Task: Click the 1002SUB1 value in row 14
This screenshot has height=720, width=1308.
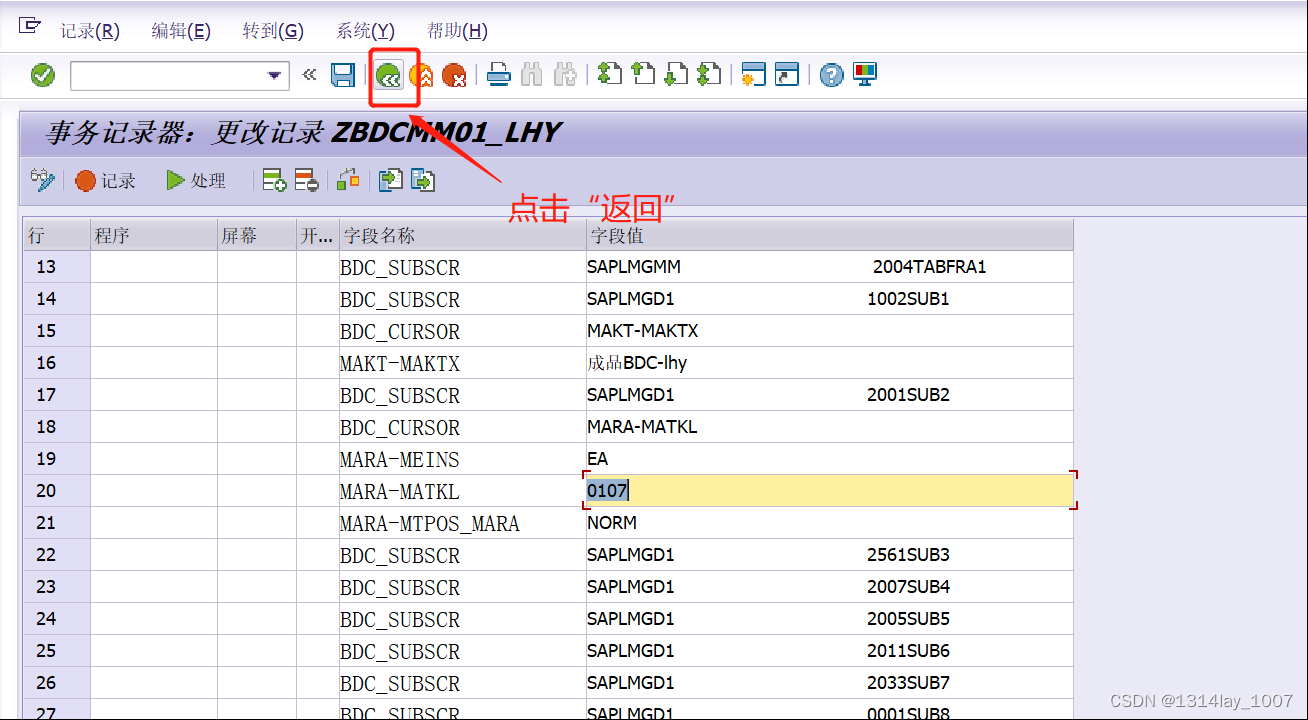Action: 908,299
